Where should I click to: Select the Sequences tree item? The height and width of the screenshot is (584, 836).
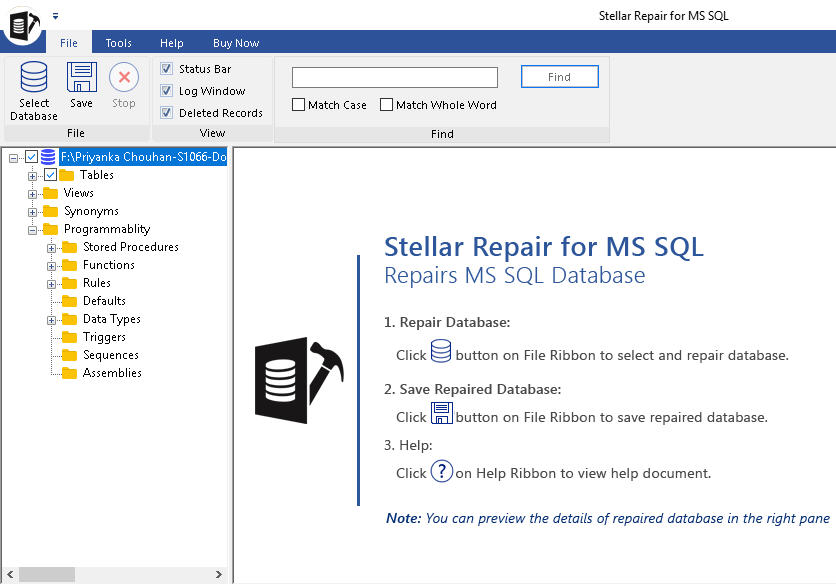click(x=110, y=355)
